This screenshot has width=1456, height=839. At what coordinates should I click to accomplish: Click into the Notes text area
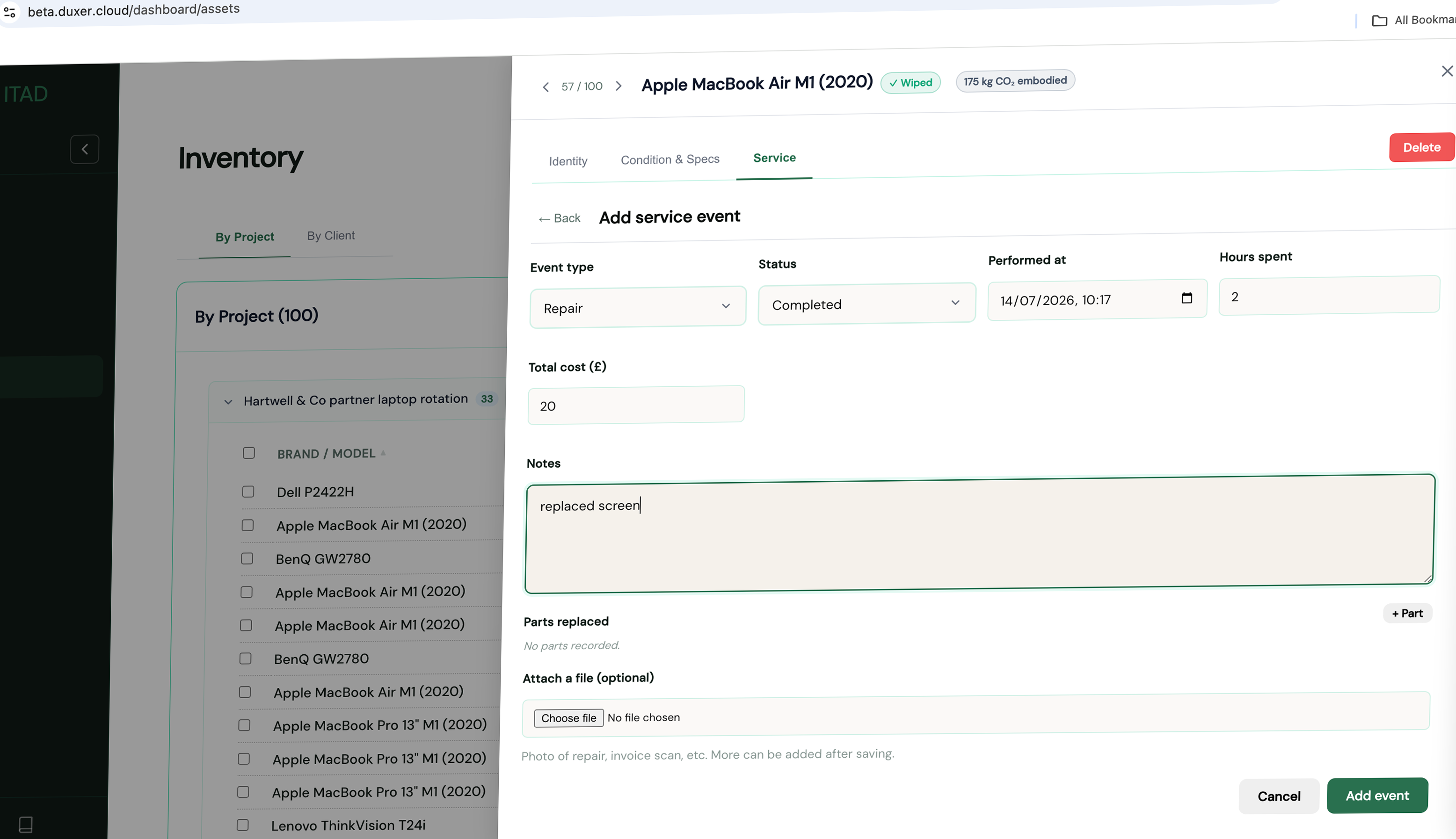click(979, 534)
